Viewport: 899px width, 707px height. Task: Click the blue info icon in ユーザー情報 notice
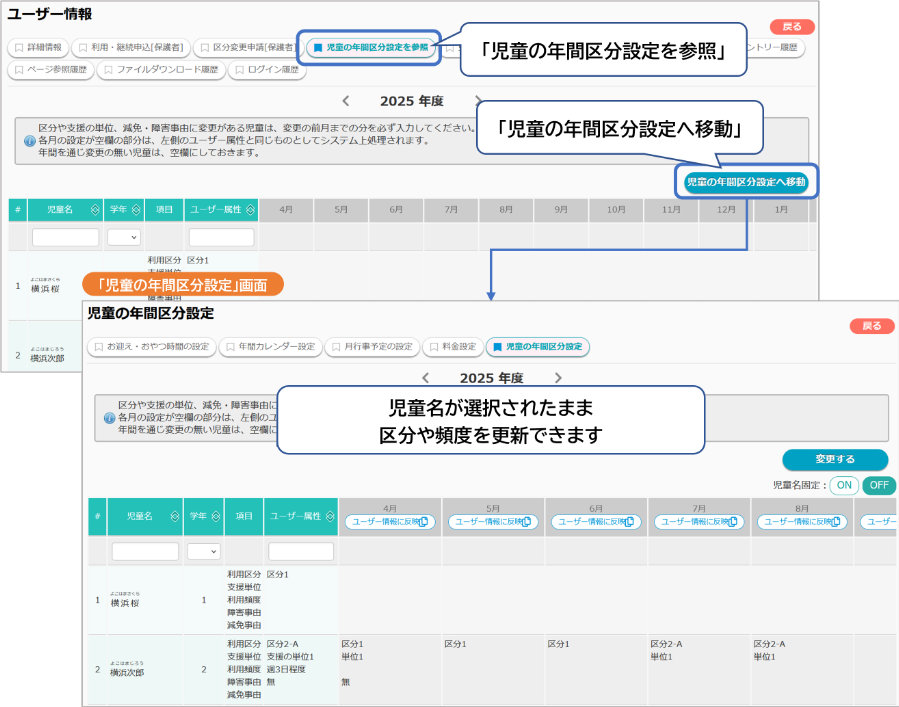click(29, 141)
